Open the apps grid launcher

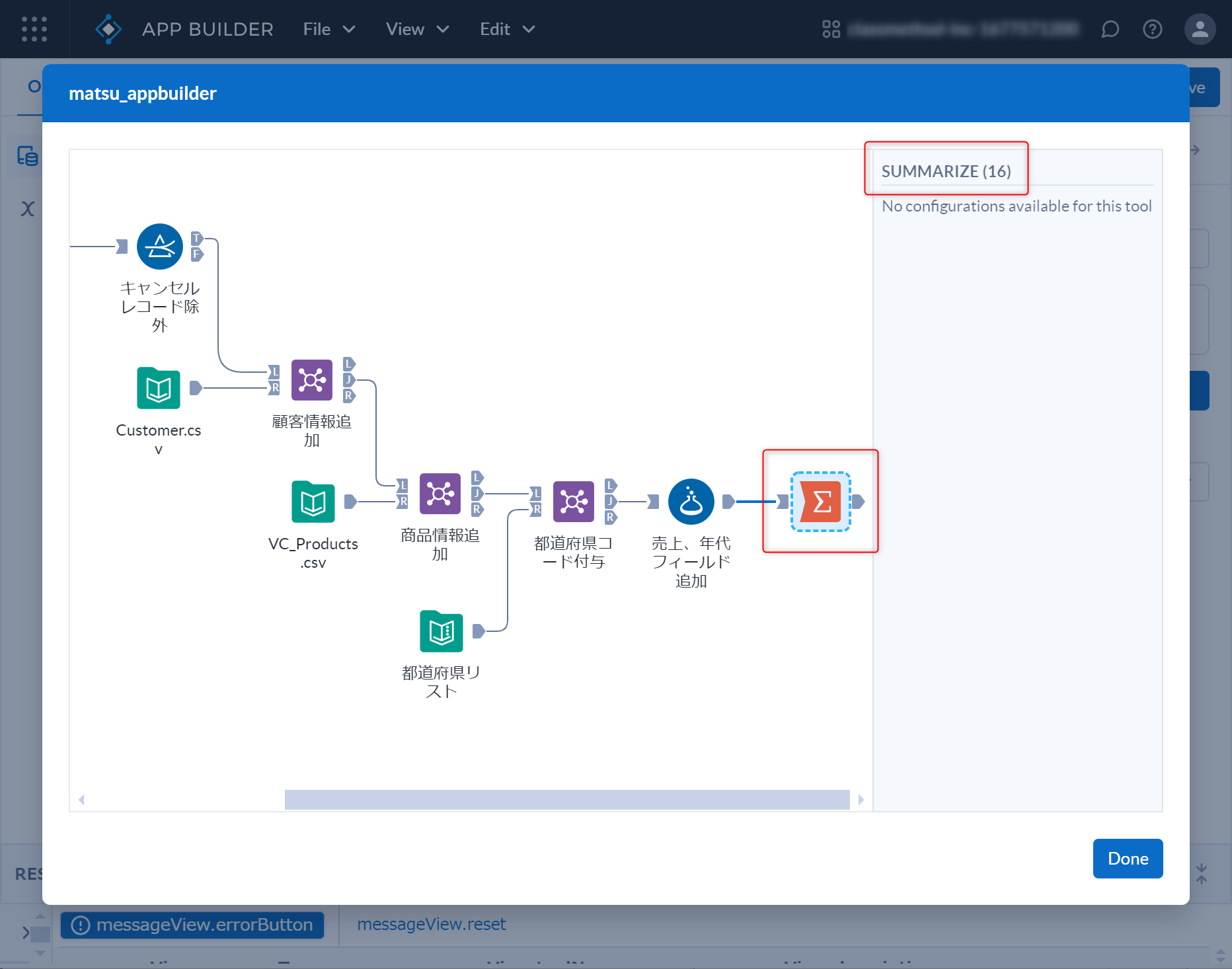pyautogui.click(x=34, y=29)
